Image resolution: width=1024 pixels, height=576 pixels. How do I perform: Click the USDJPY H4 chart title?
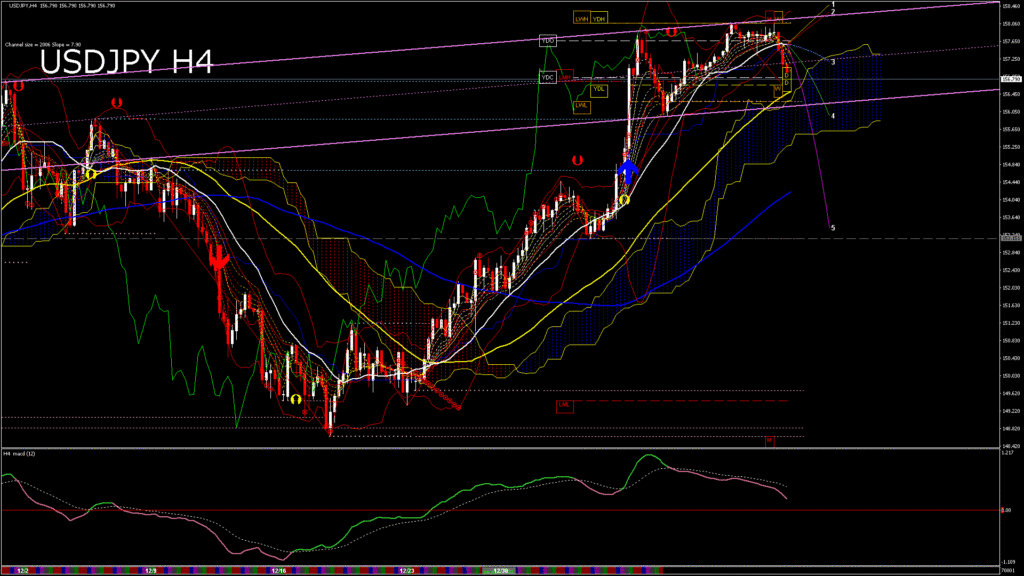click(x=126, y=63)
